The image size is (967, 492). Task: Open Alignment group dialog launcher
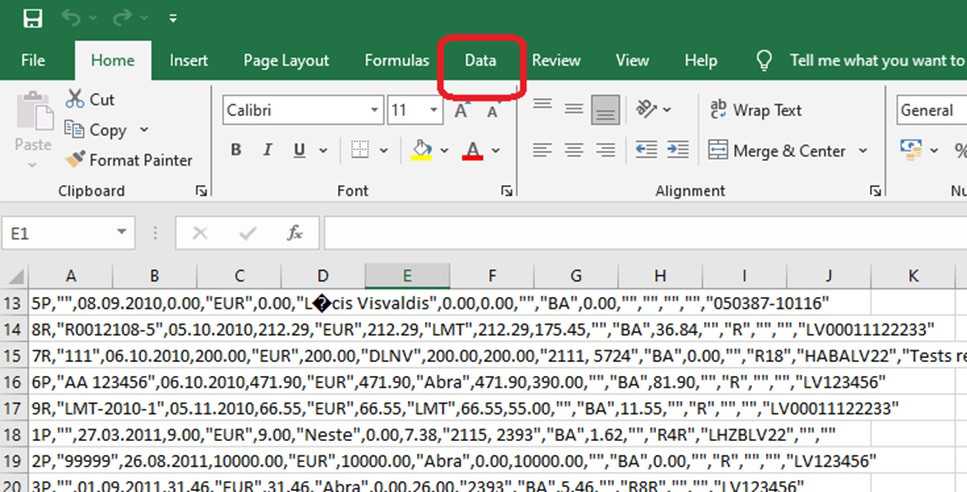[x=875, y=191]
